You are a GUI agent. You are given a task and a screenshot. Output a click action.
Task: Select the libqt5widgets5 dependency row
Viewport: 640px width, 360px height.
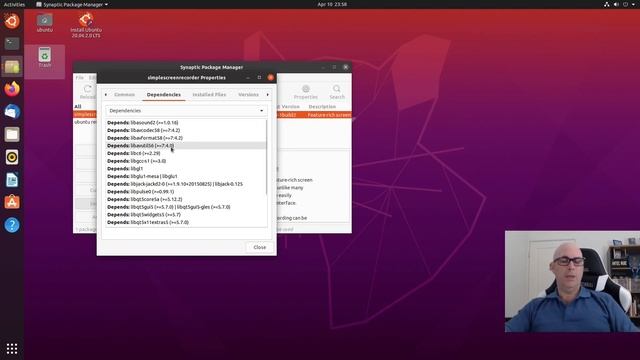(186, 215)
